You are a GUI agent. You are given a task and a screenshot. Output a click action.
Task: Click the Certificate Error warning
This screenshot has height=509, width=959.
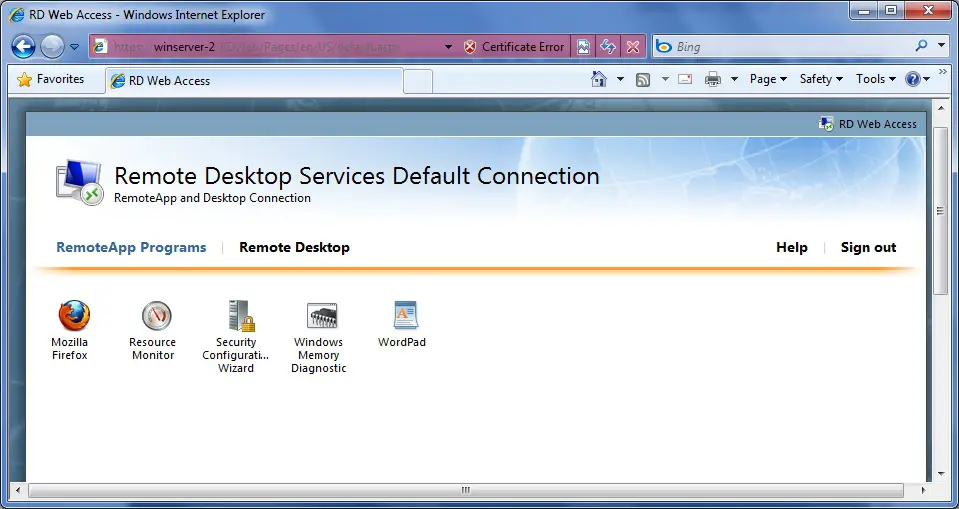pos(514,47)
